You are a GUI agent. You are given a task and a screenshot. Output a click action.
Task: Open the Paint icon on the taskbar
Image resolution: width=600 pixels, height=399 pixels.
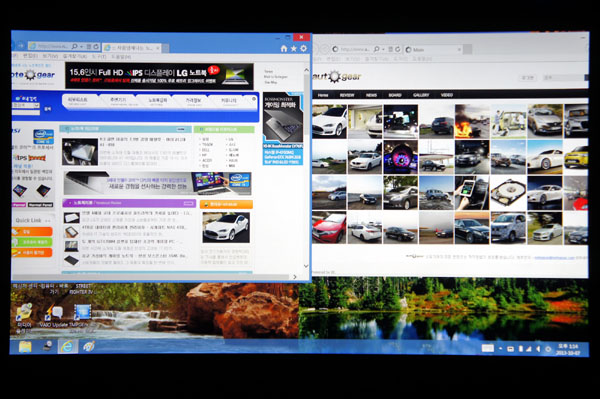(x=89, y=346)
